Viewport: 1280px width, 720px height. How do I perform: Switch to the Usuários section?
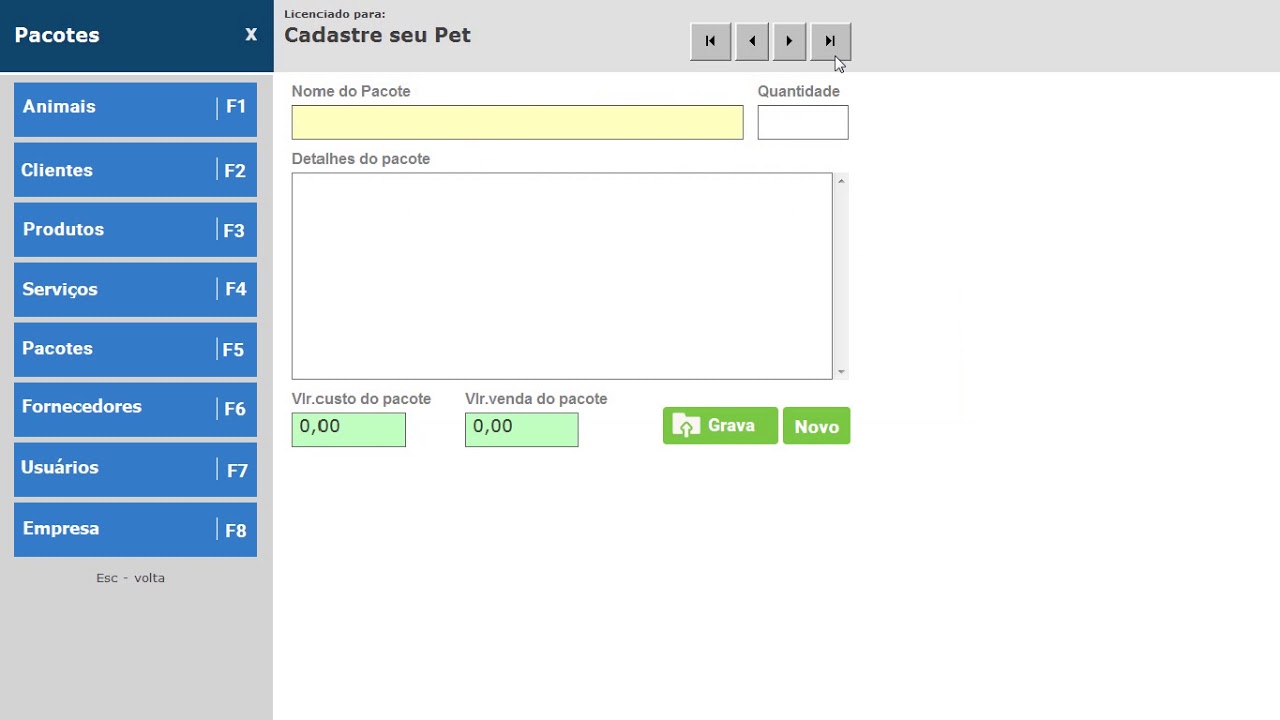(135, 469)
